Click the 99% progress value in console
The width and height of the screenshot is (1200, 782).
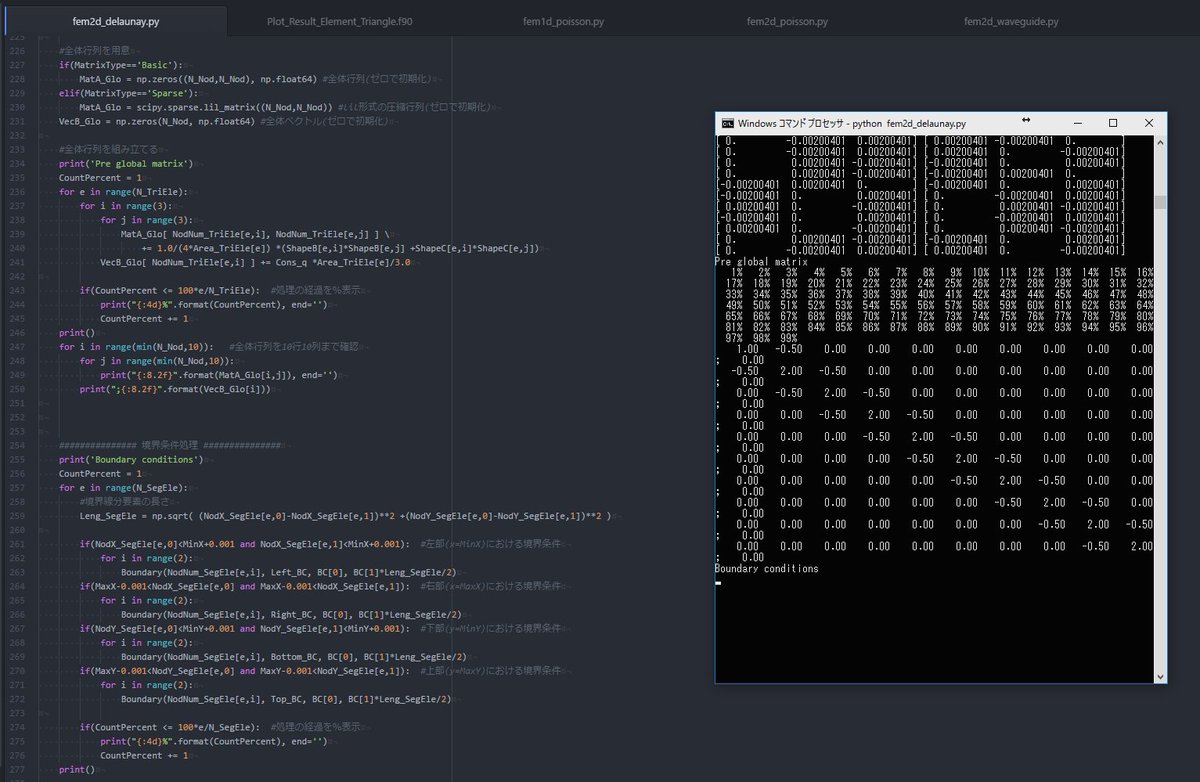789,338
